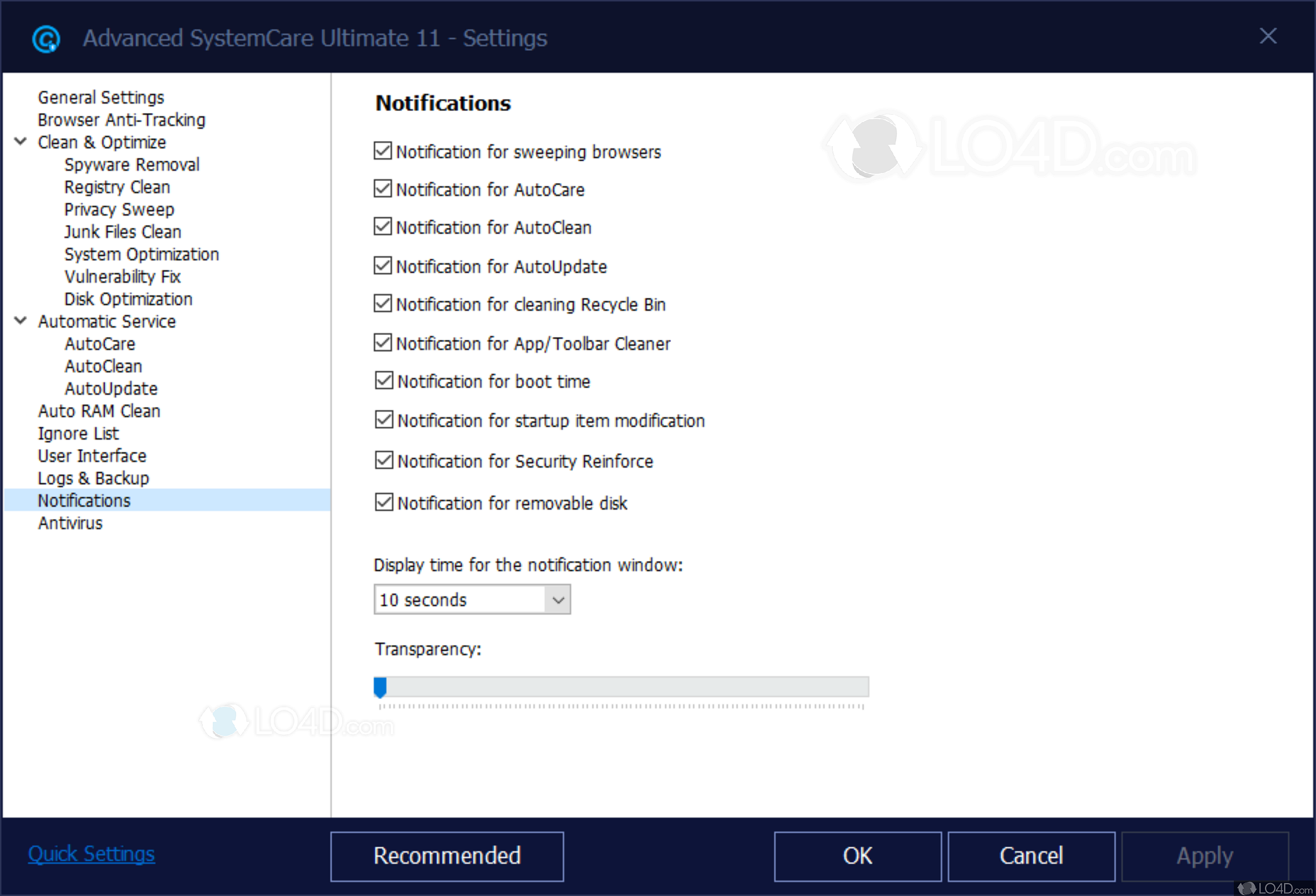
Task: Open AutoCare settings in sidebar
Action: 100,344
